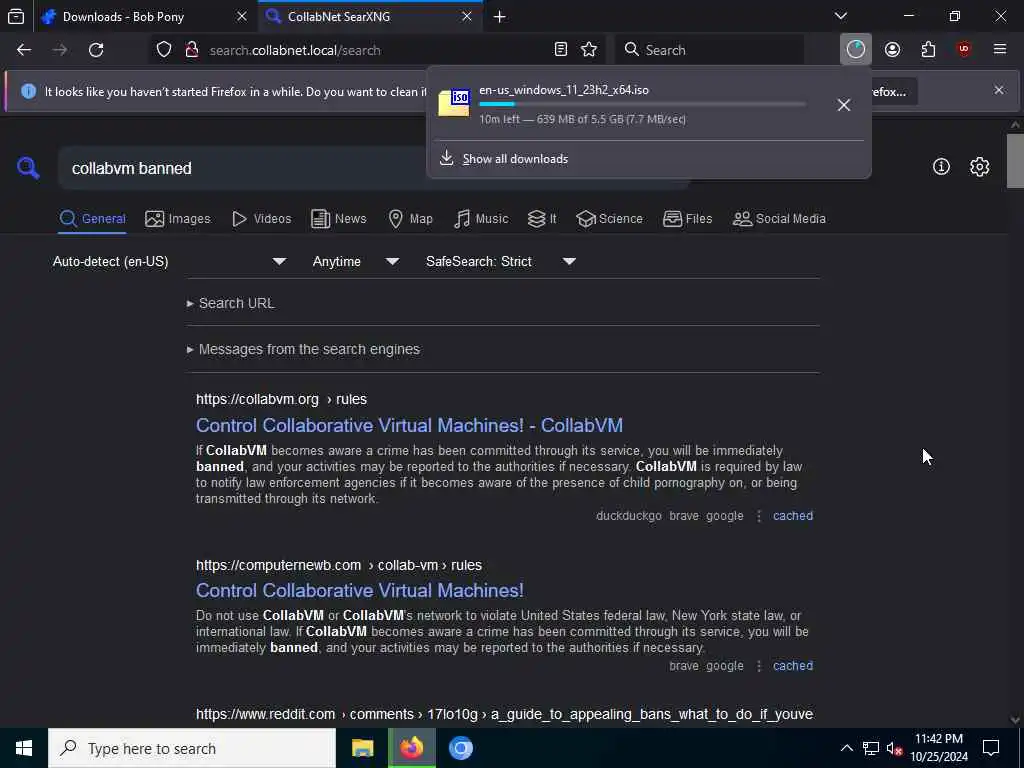The image size is (1024, 768).
Task: Open File Explorer from taskbar
Action: [362, 748]
